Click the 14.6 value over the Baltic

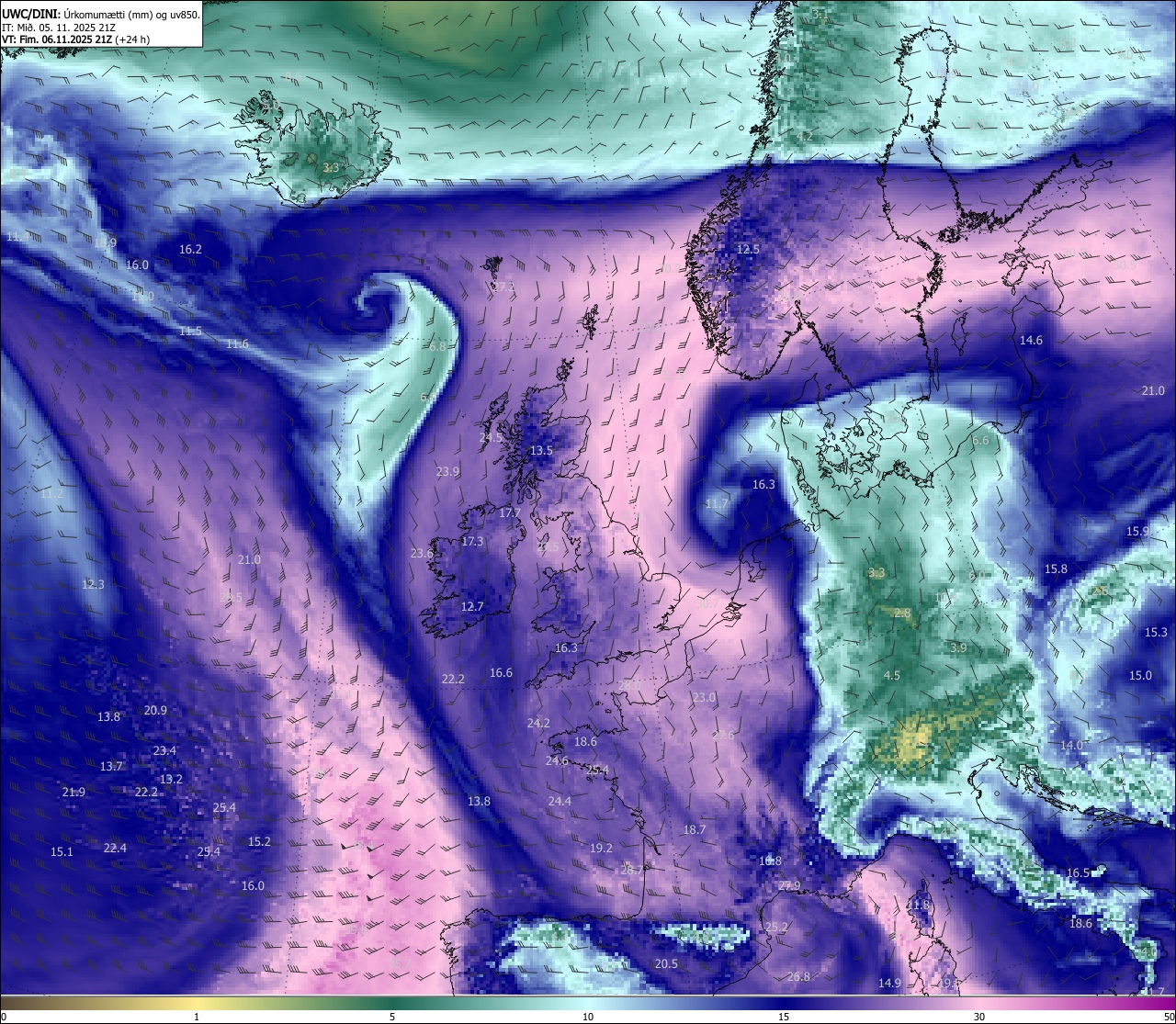(1031, 341)
